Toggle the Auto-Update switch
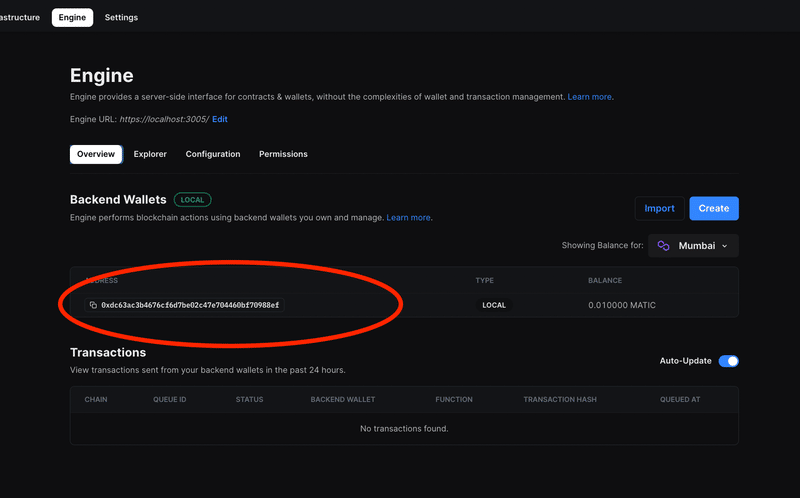Screen dimensions: 800x498 click(728, 361)
